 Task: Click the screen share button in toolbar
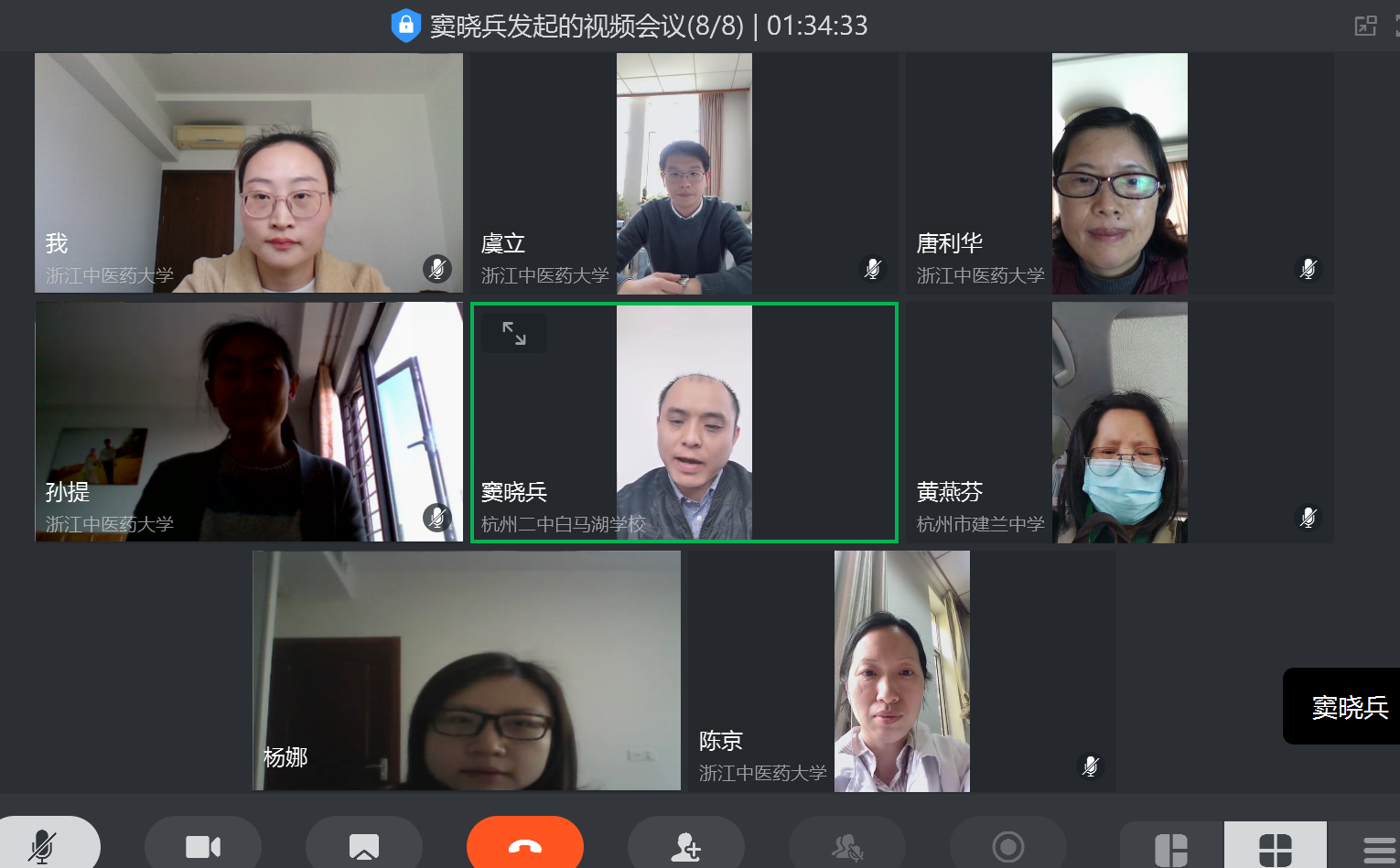363,846
